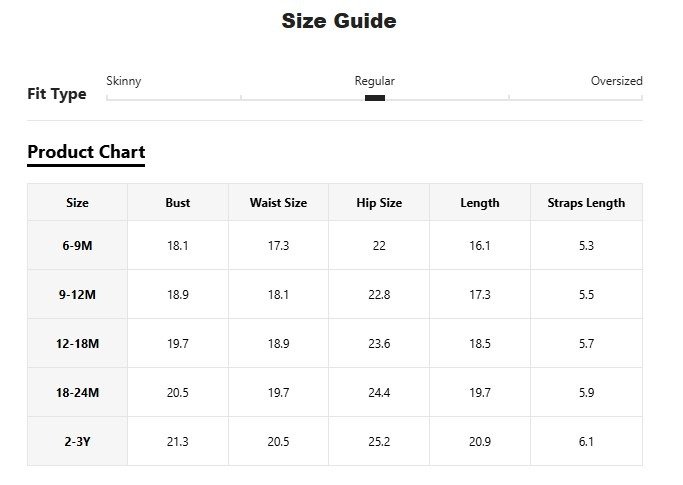Click the Hip Size column header
The image size is (683, 485).
pyautogui.click(x=379, y=203)
